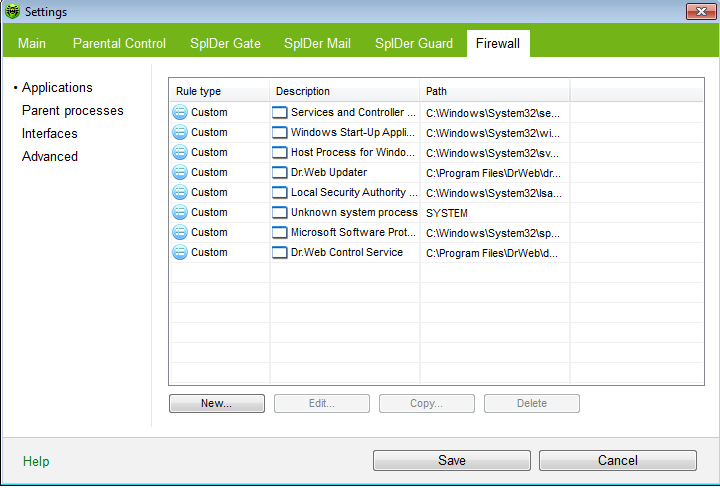Click the Save button
Viewport: 720px width, 488px height.
tap(451, 460)
